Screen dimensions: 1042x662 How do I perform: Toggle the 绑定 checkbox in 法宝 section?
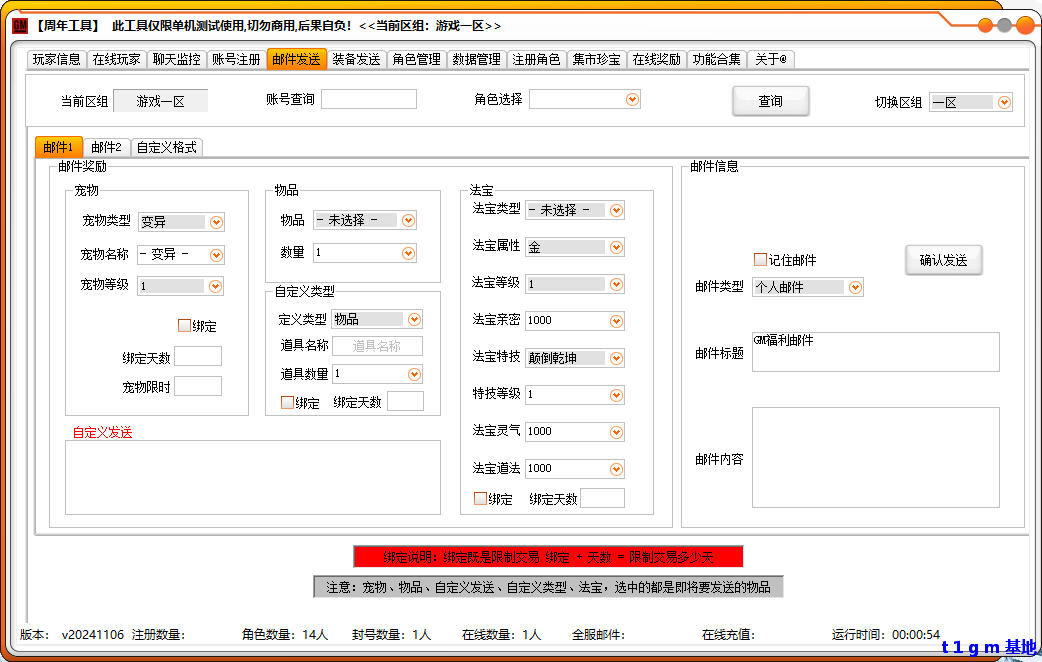tap(480, 499)
